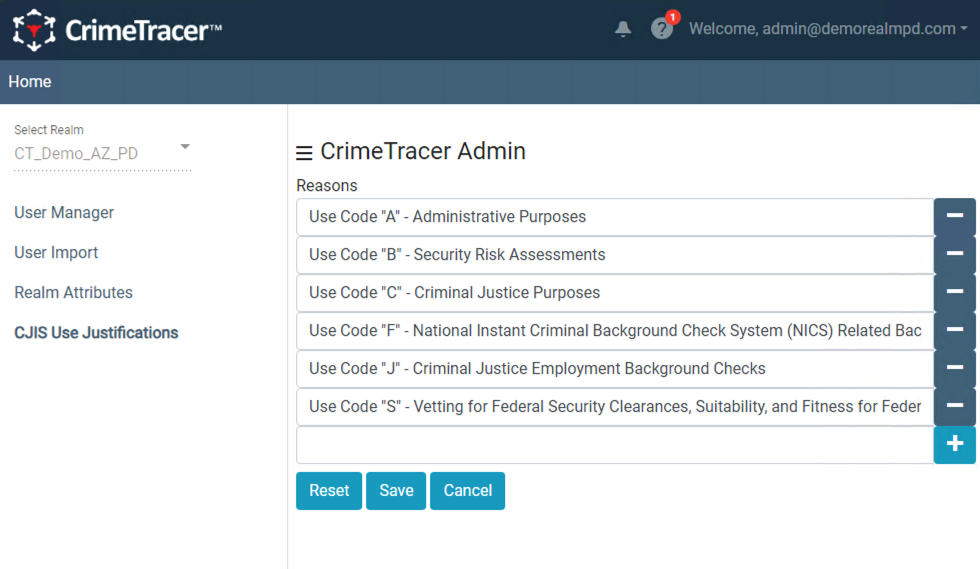
Task: Edit the Federal Security Clearances reason field
Action: pyautogui.click(x=615, y=407)
